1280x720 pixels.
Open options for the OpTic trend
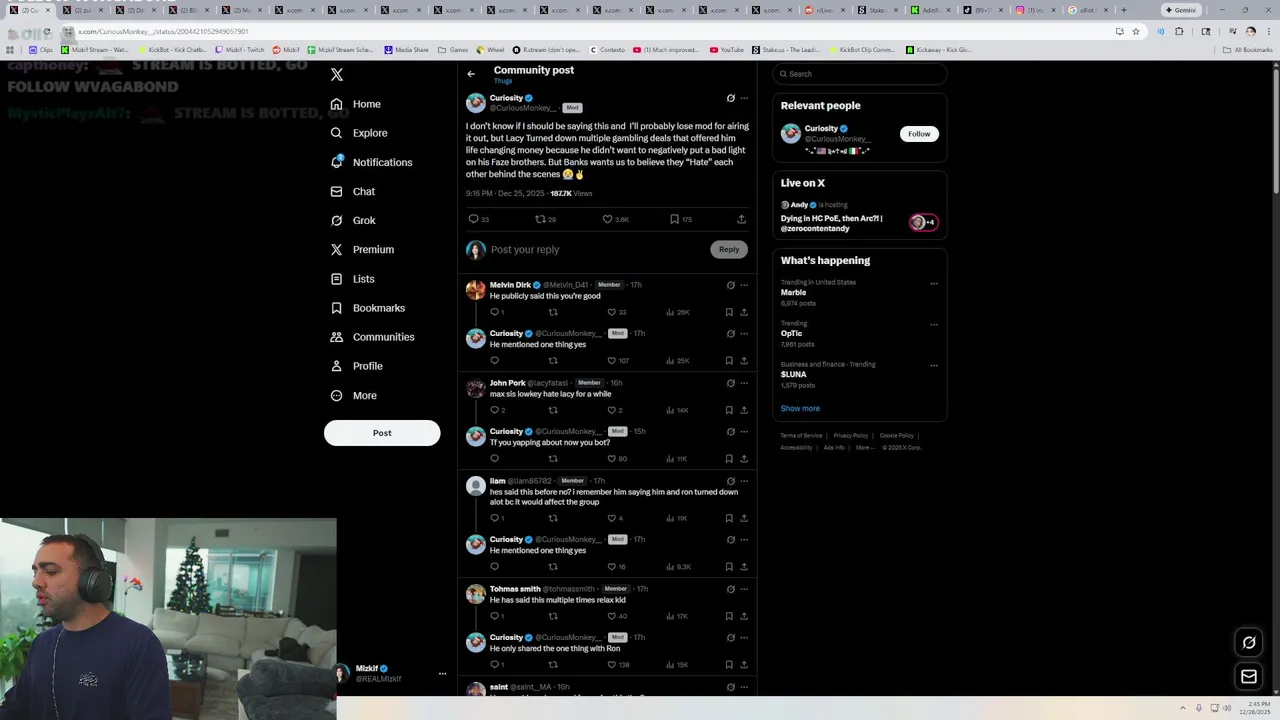[x=934, y=324]
